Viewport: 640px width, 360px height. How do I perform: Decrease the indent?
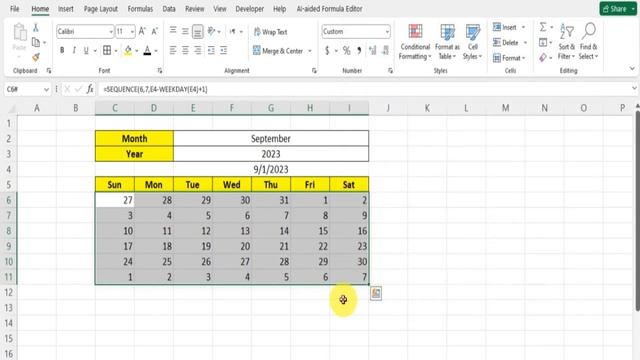tap(211, 50)
